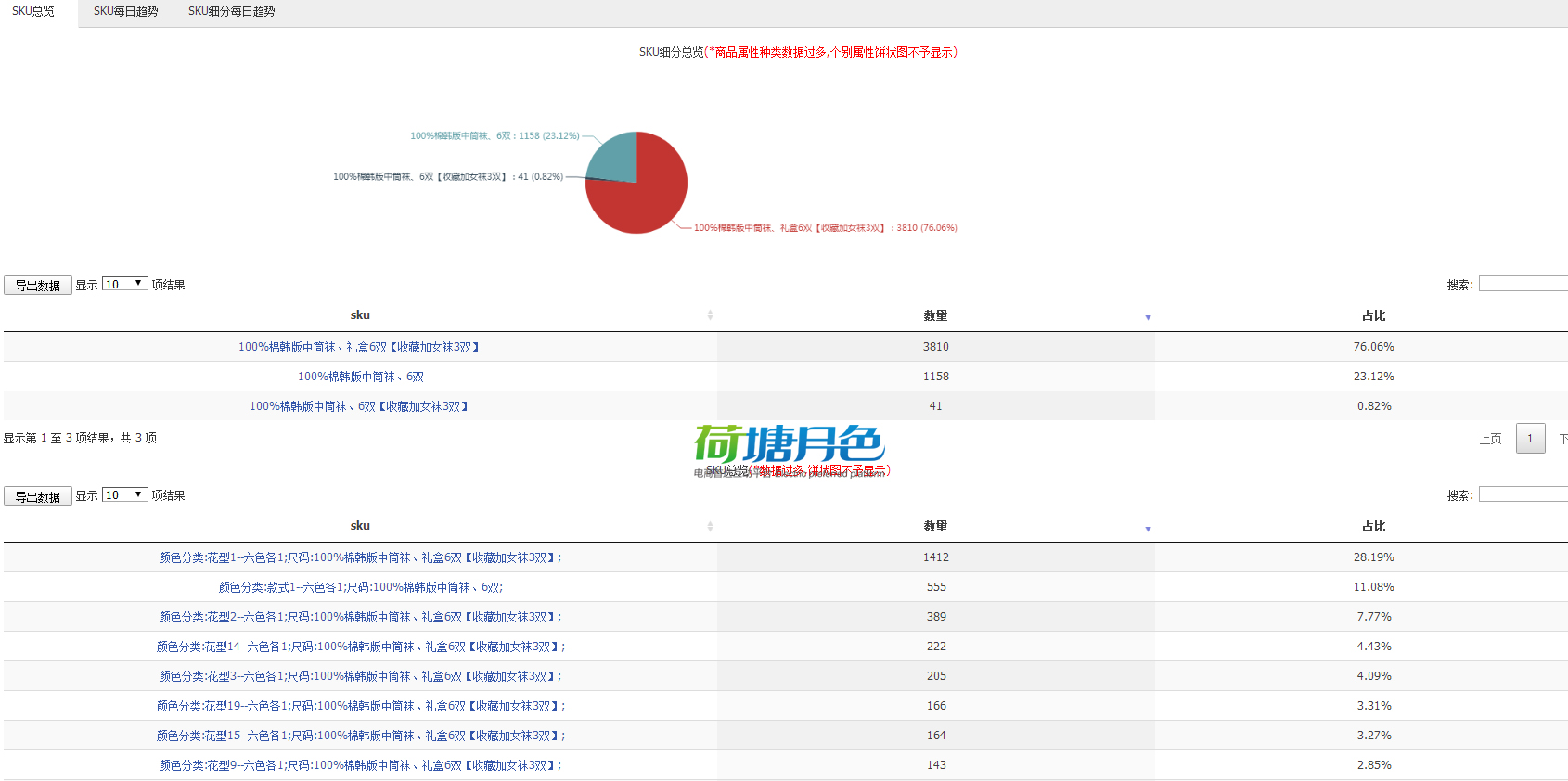Click the sku column sort icon in second table
This screenshot has width=1568, height=781.
coord(710,527)
